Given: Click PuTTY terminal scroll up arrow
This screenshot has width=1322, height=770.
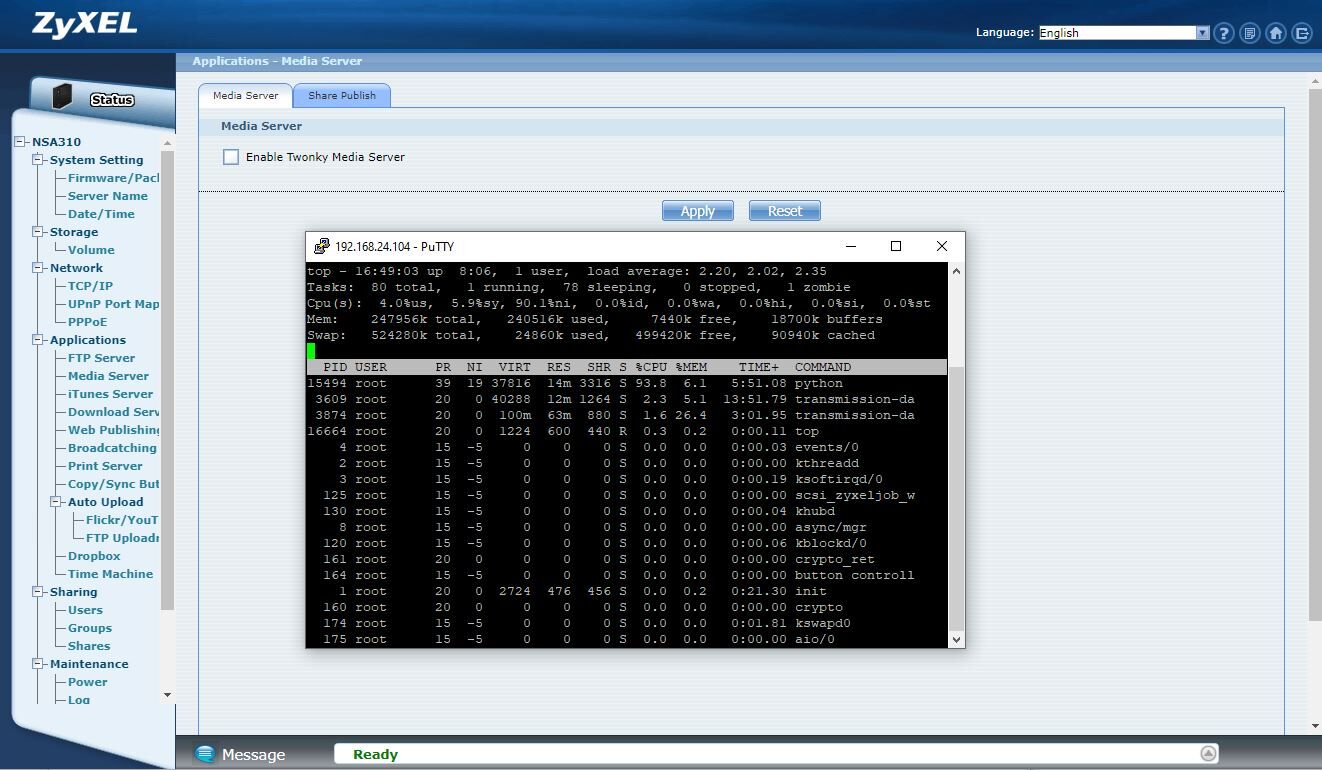Looking at the screenshot, I should (x=956, y=271).
